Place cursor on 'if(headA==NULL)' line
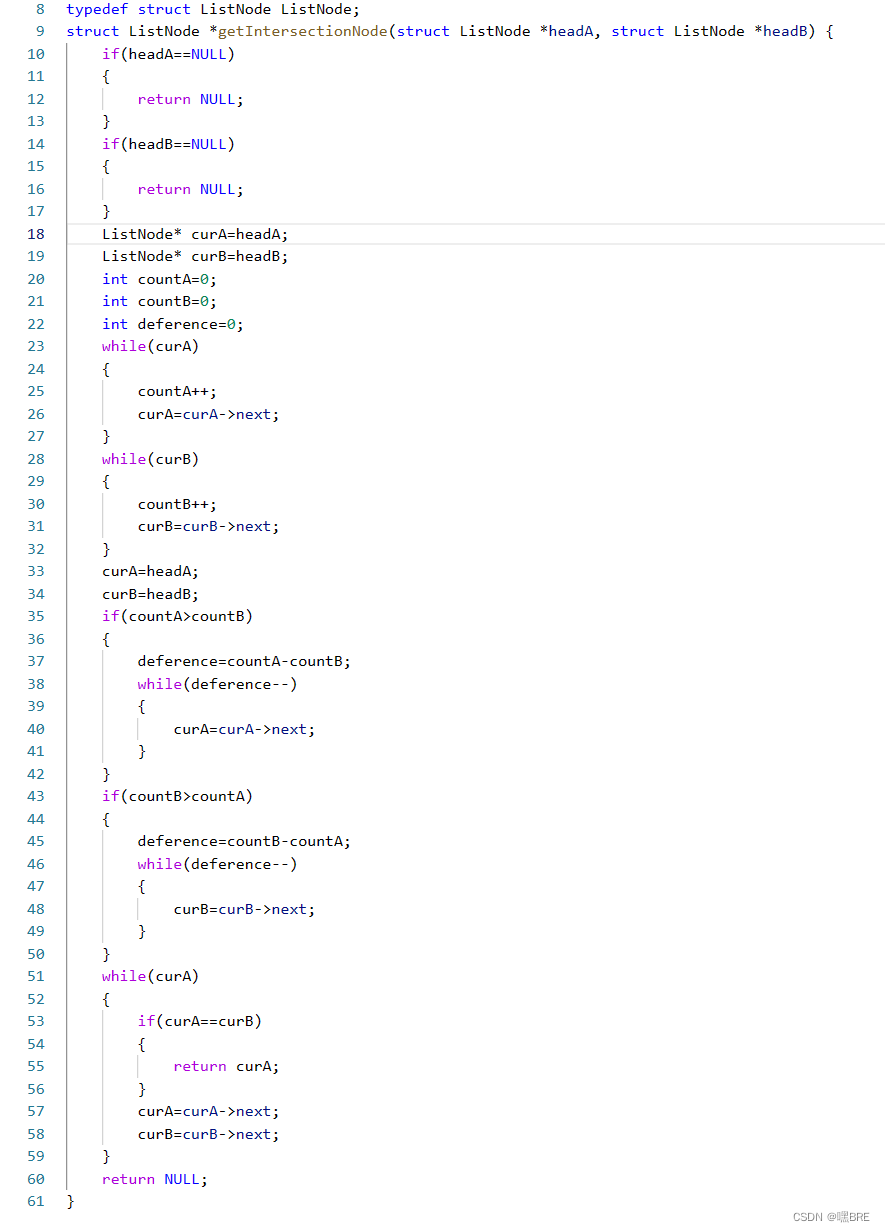885x1232 pixels. [x=168, y=54]
